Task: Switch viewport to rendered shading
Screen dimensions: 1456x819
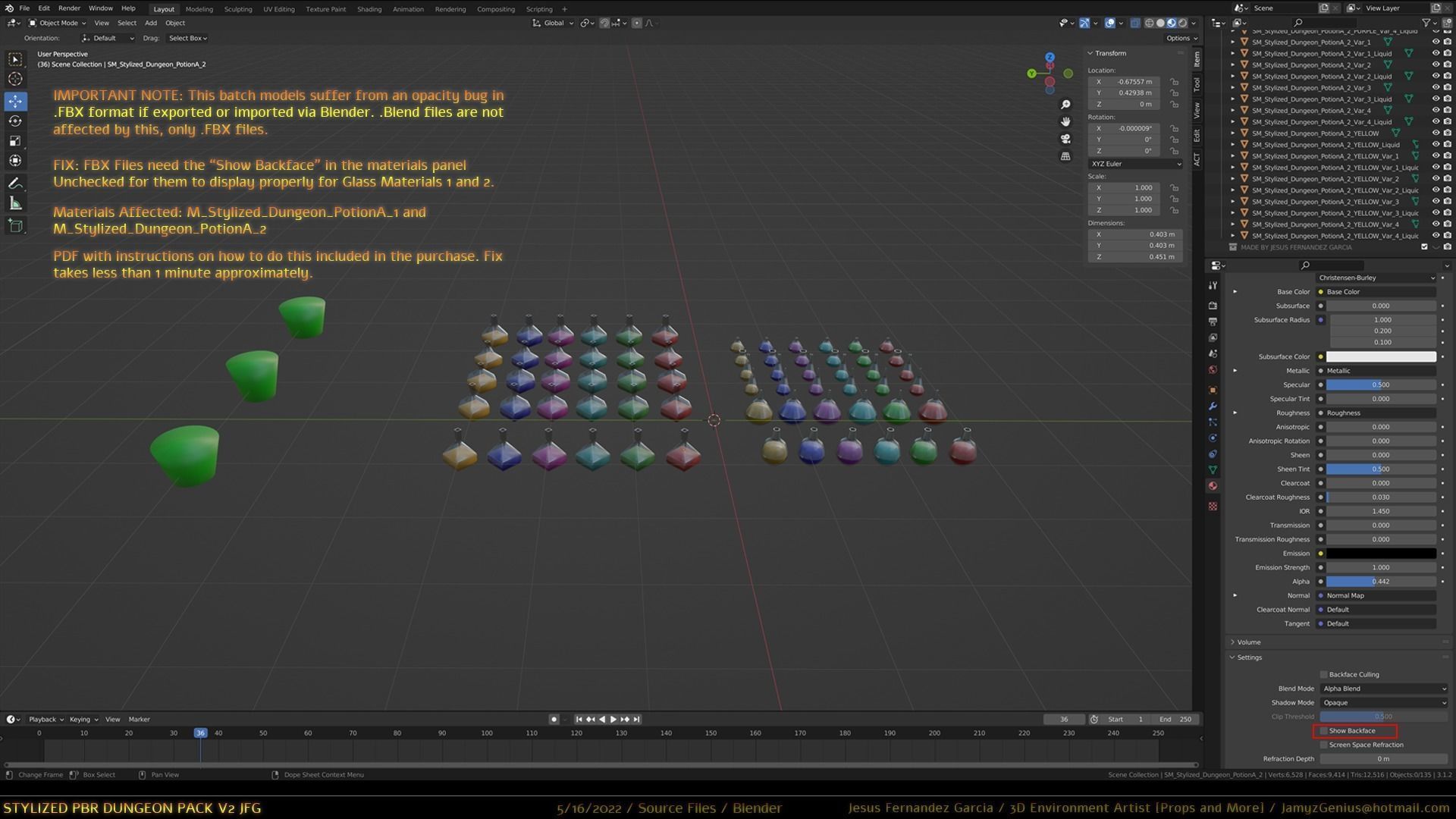Action: tap(1182, 23)
